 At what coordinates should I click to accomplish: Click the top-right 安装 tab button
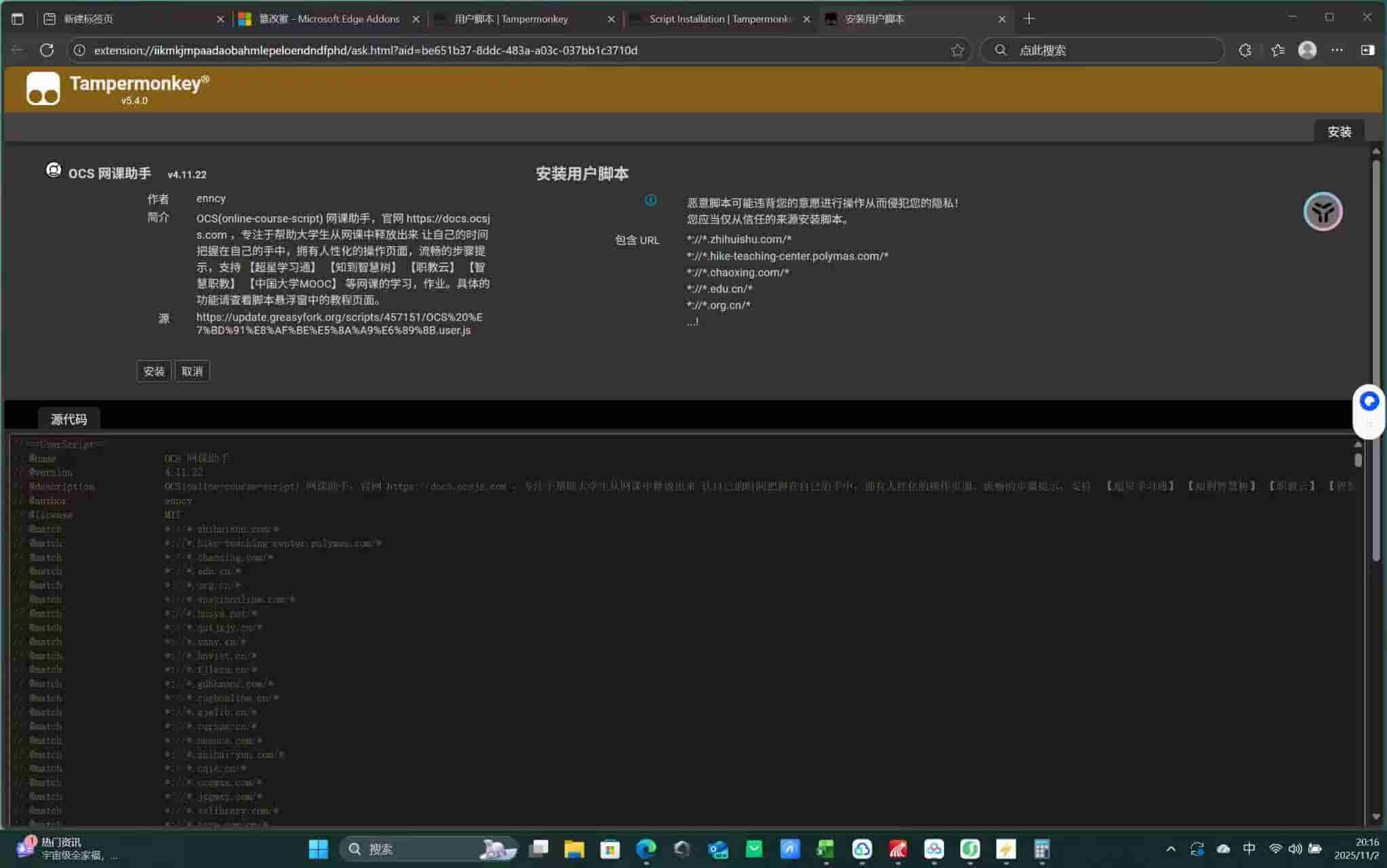1339,132
